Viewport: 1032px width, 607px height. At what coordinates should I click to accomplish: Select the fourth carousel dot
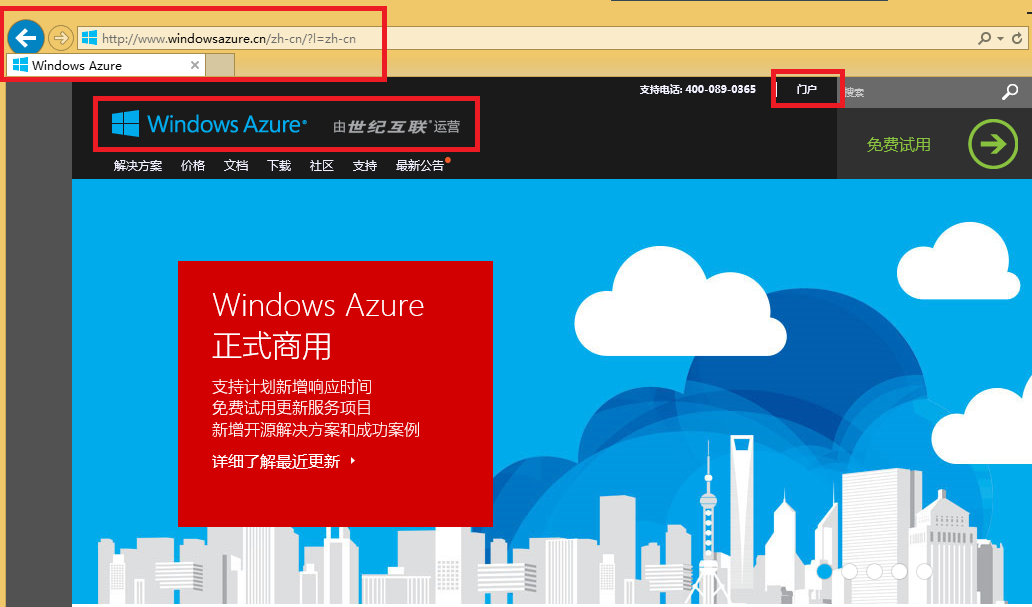pyautogui.click(x=899, y=571)
